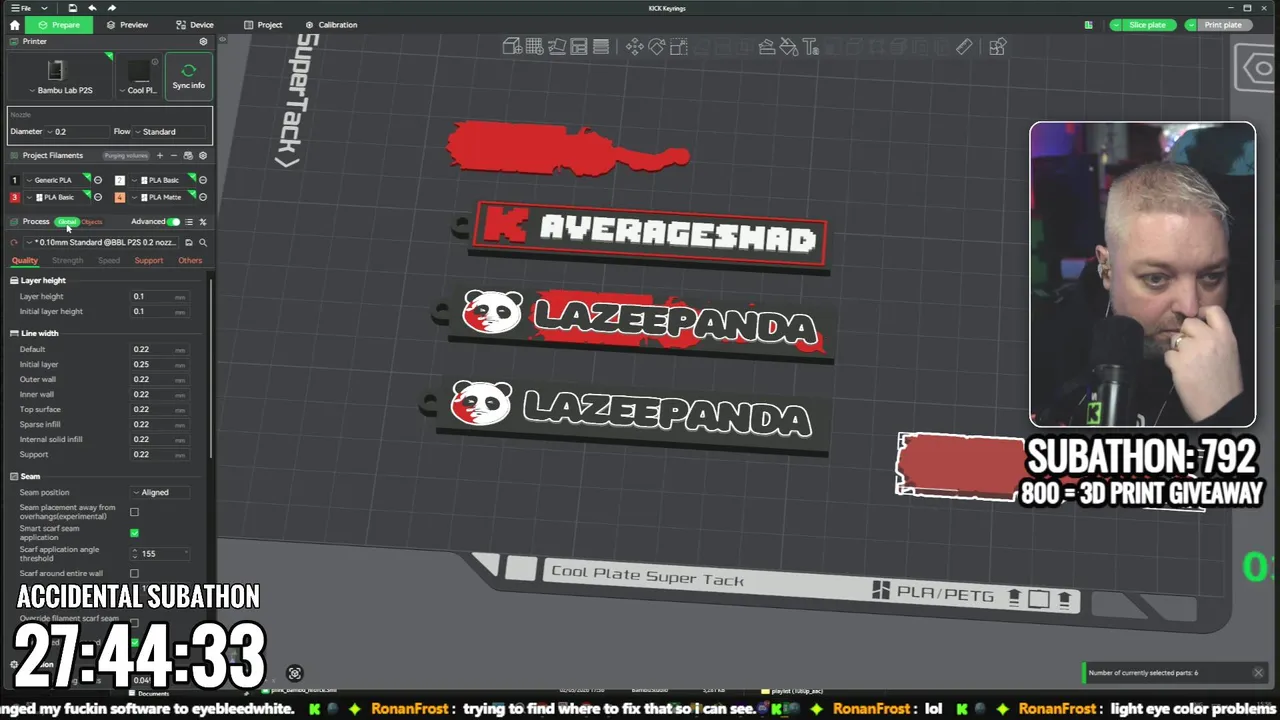Click the Add plate grid icon
Screen dimensions: 1280x720
[x=534, y=47]
